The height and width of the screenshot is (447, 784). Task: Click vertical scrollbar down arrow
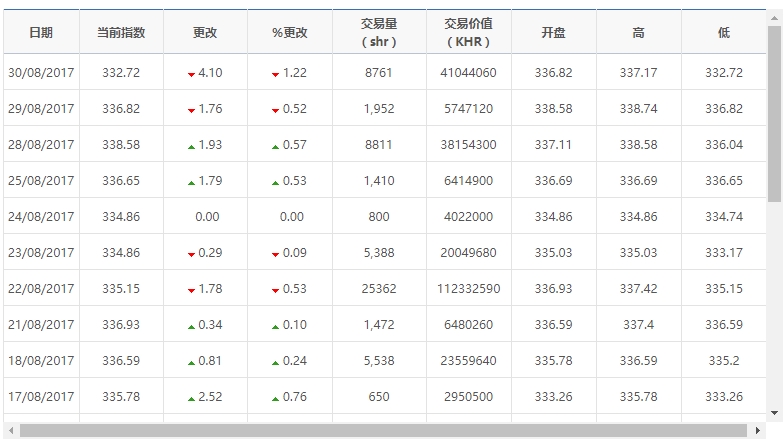point(775,410)
